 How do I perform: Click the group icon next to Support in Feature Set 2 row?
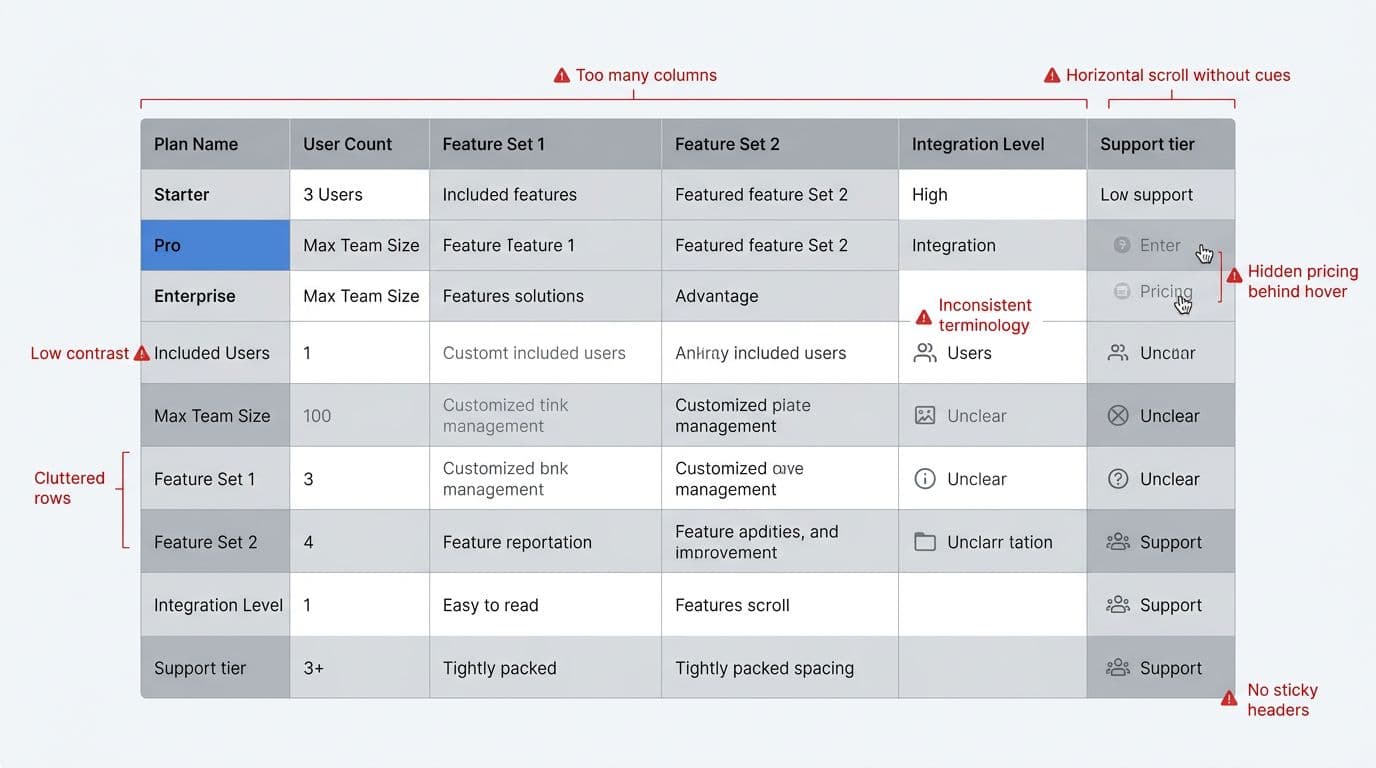(1117, 541)
